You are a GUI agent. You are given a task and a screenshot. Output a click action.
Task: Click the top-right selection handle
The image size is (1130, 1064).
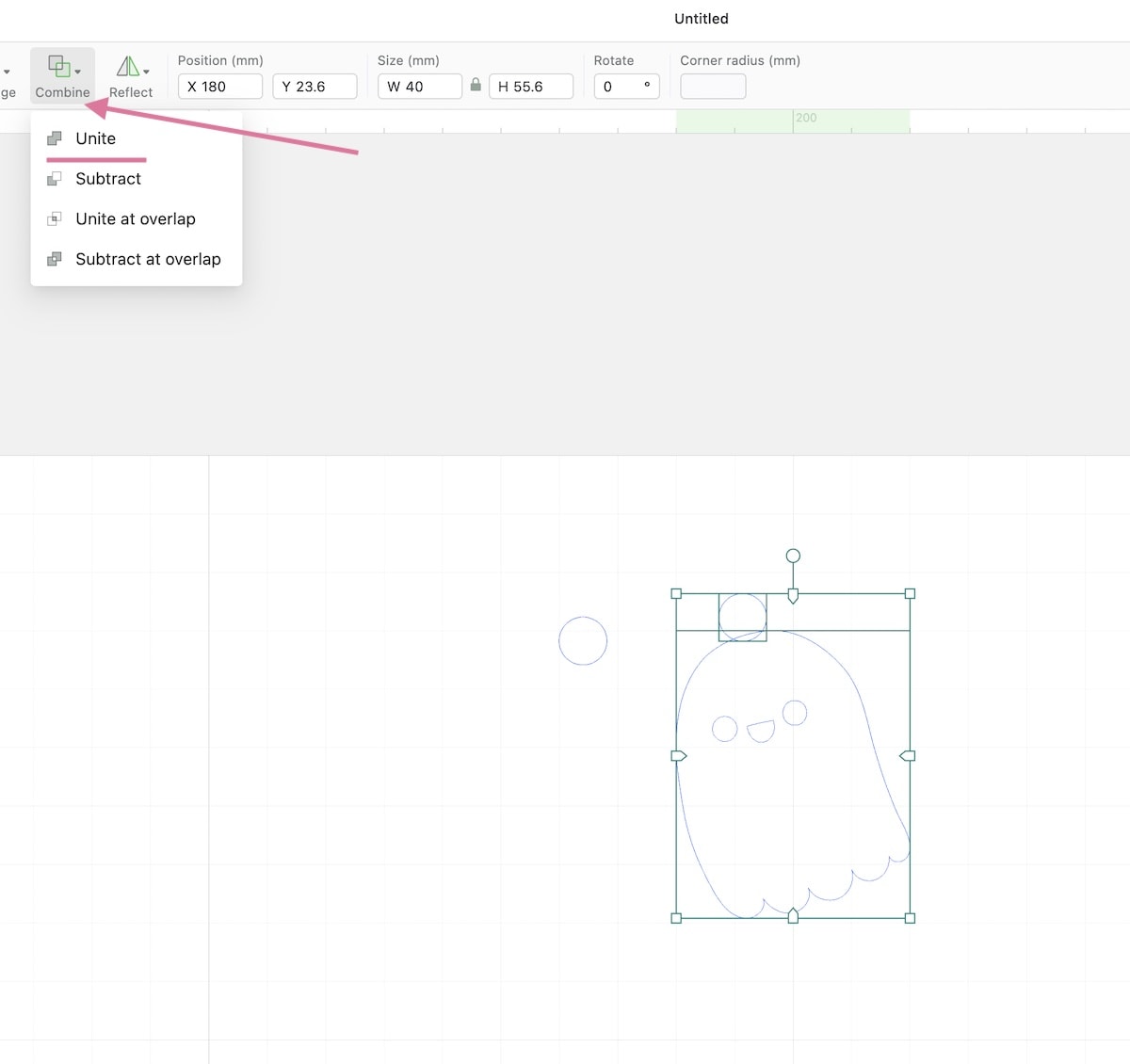click(910, 593)
